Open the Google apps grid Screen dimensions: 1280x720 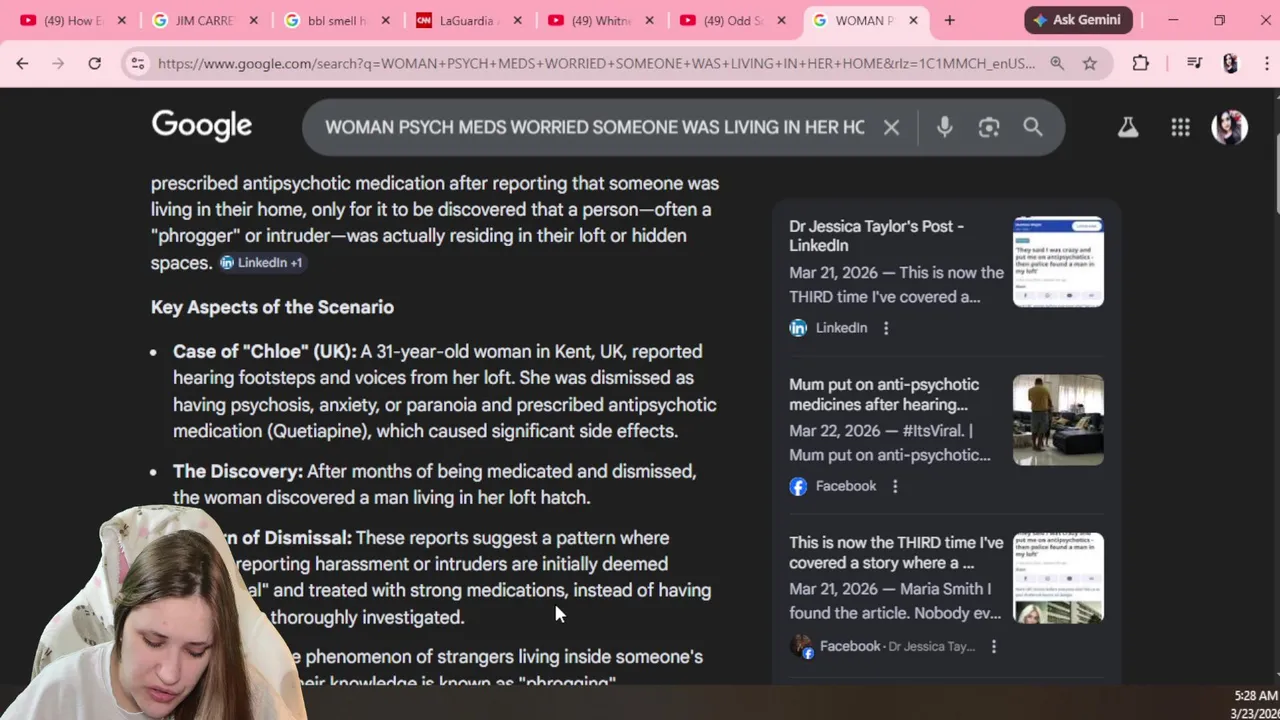point(1181,127)
